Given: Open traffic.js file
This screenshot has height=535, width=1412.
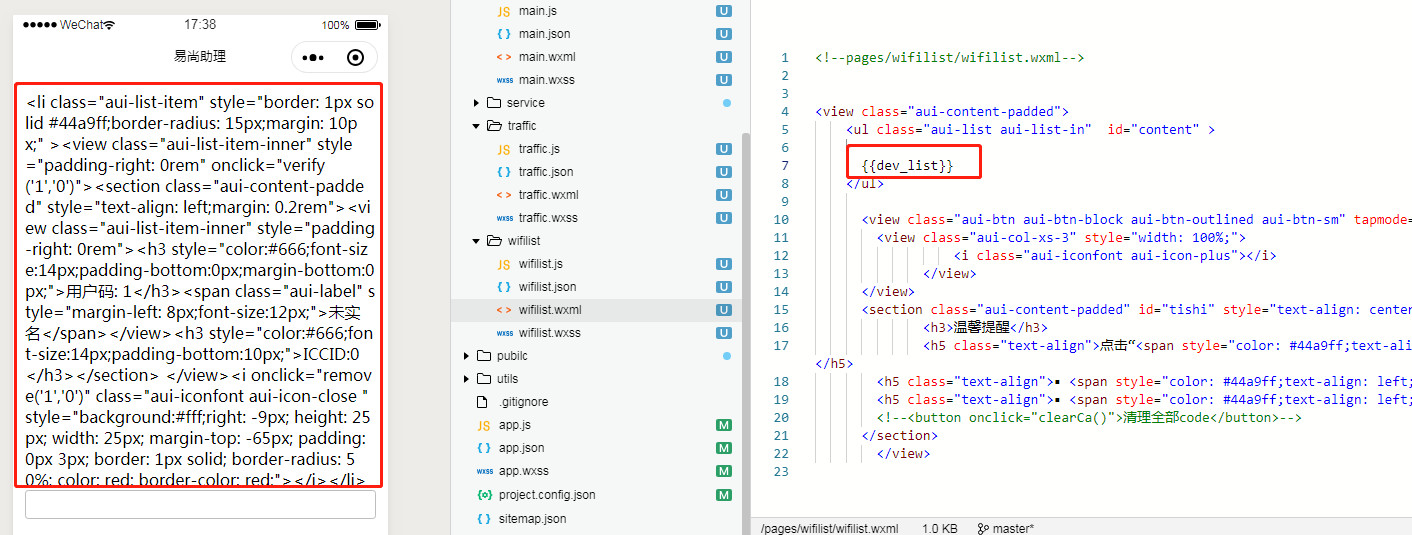Looking at the screenshot, I should (539, 149).
